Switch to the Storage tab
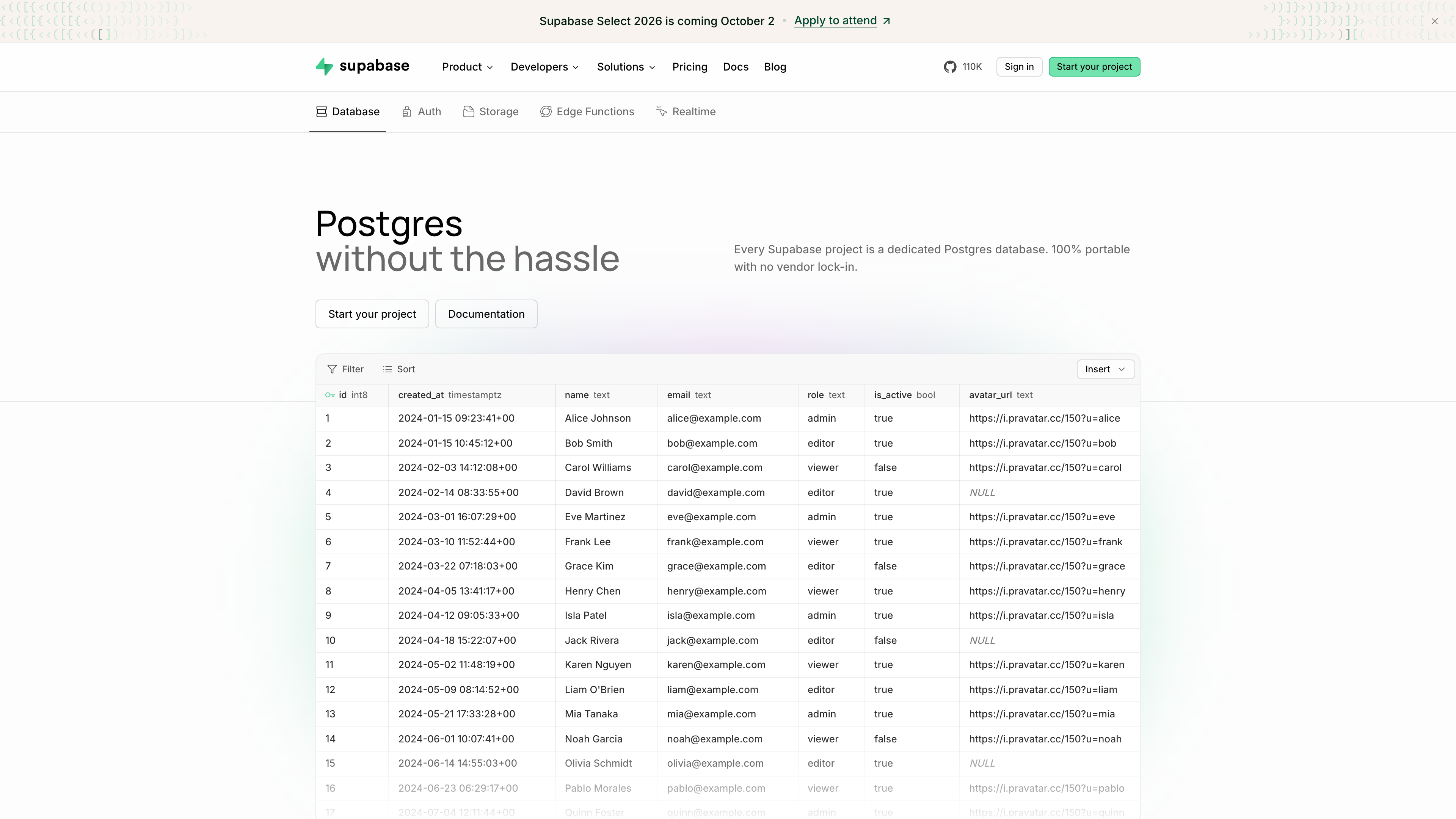The width and height of the screenshot is (1456, 819). pyautogui.click(x=491, y=111)
